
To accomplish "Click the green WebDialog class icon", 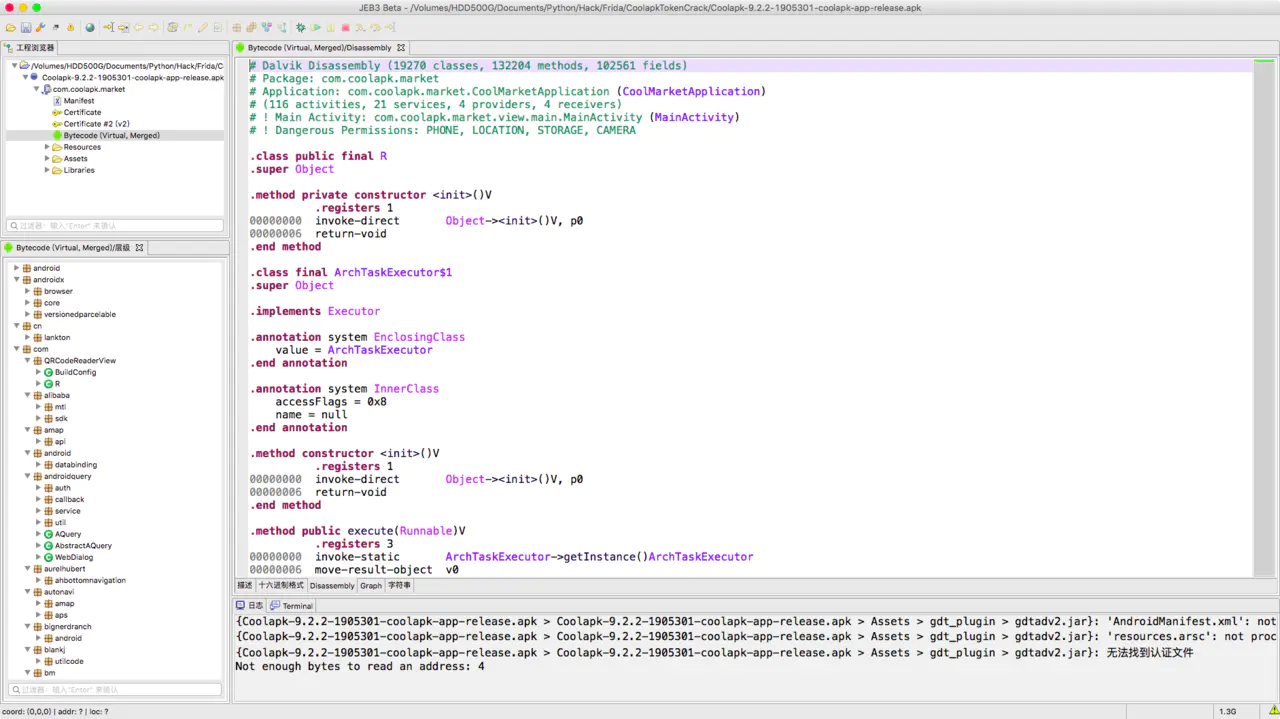I will click(x=48, y=557).
